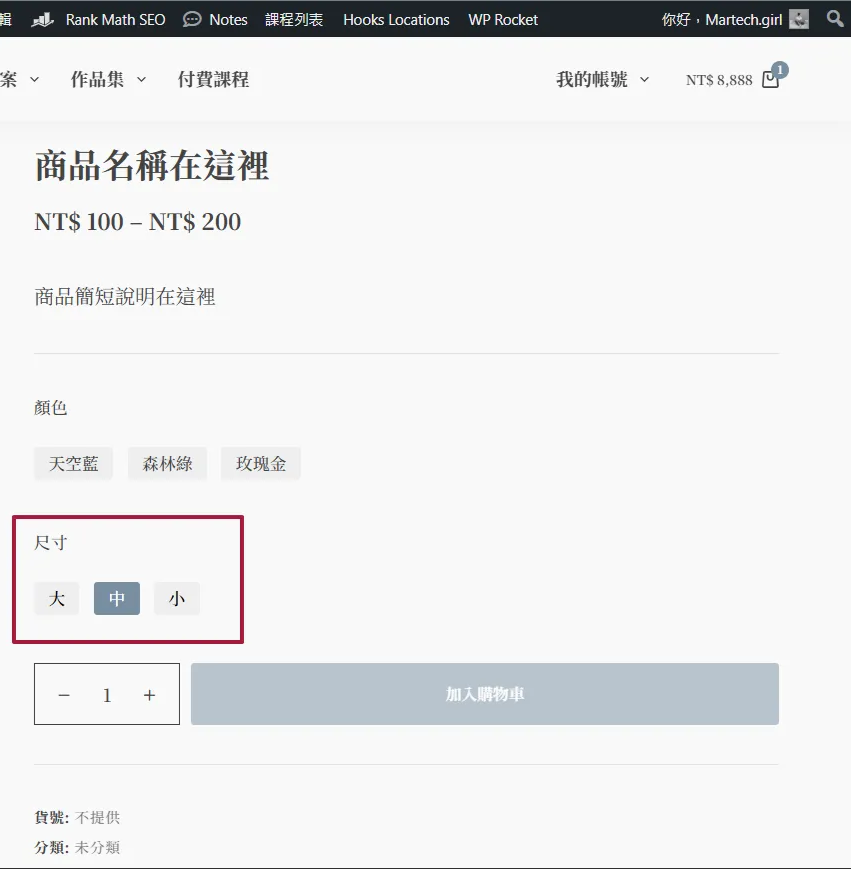Viewport: 851px width, 869px height.
Task: Decrease quantity with the minus icon
Action: (64, 695)
